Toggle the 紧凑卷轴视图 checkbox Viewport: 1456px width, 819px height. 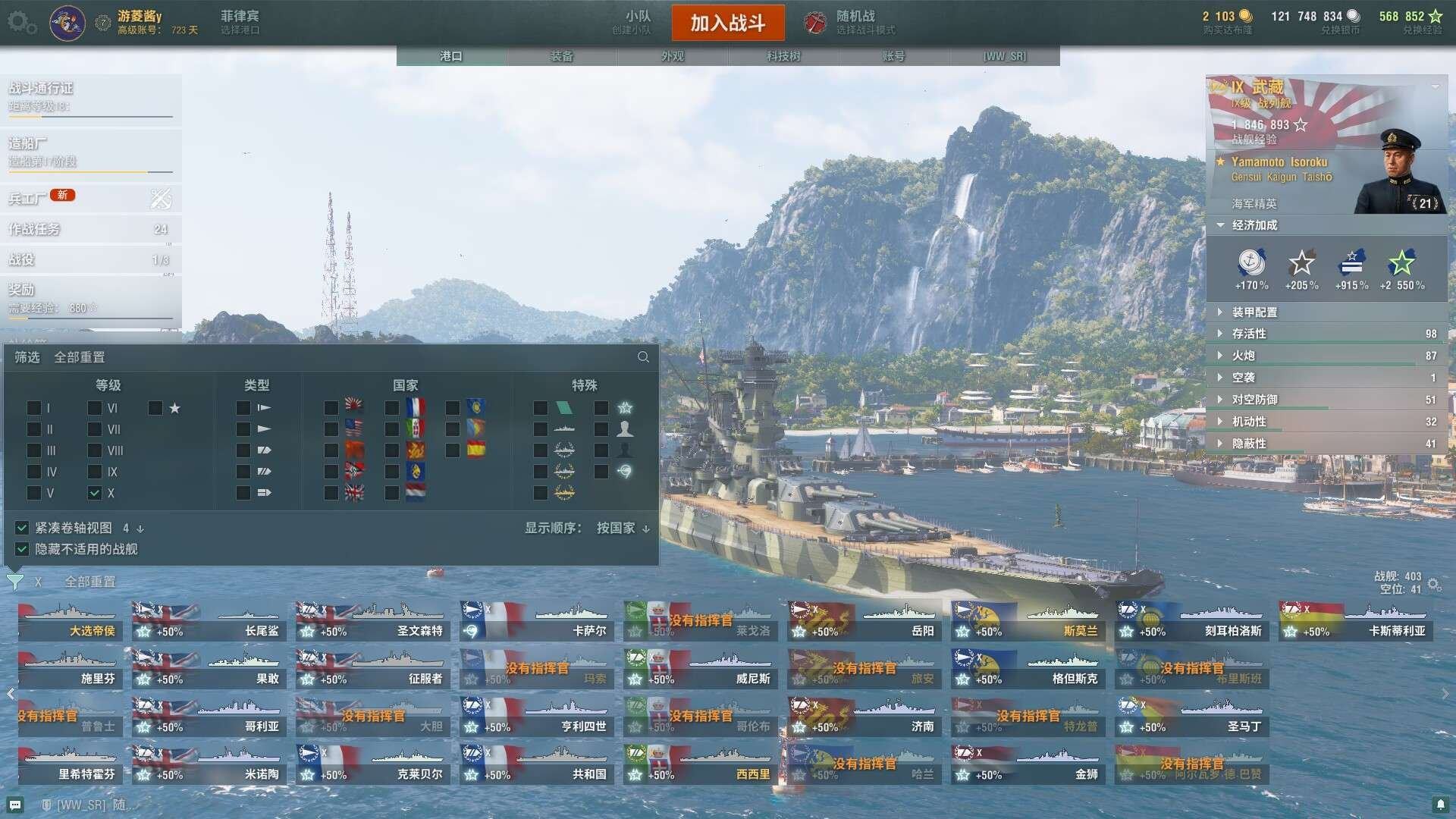[x=22, y=528]
